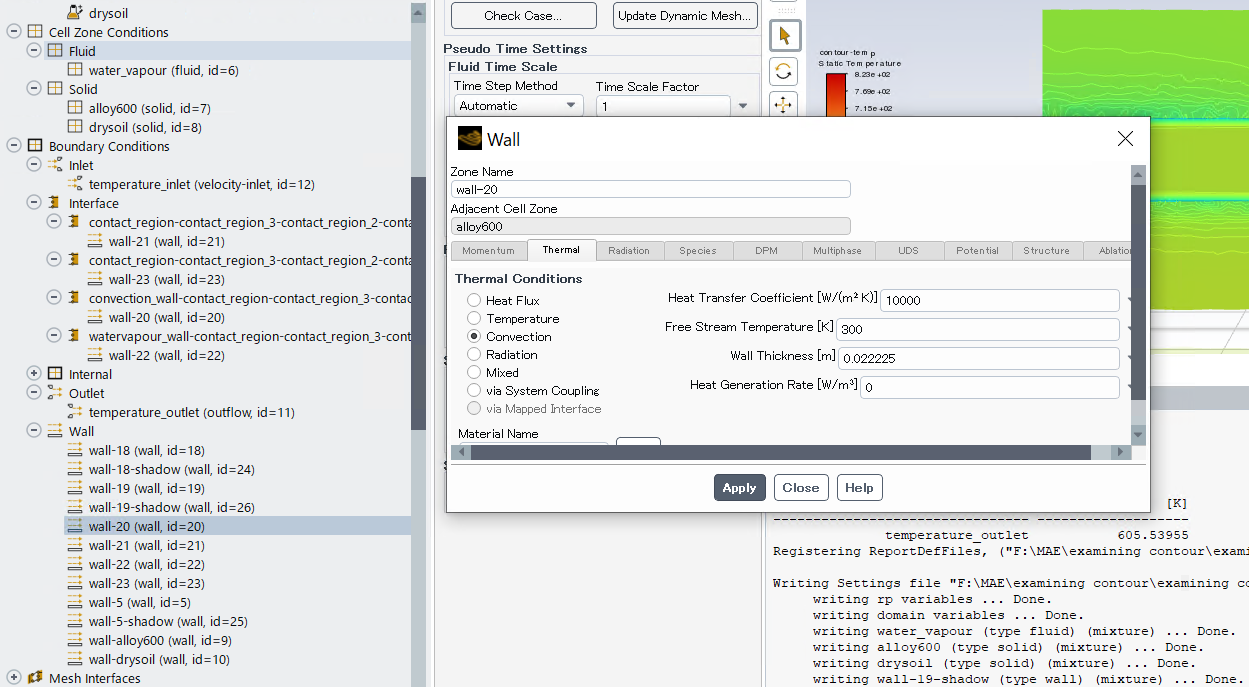Click the Inlet group icon
1249x687 pixels.
tap(55, 165)
